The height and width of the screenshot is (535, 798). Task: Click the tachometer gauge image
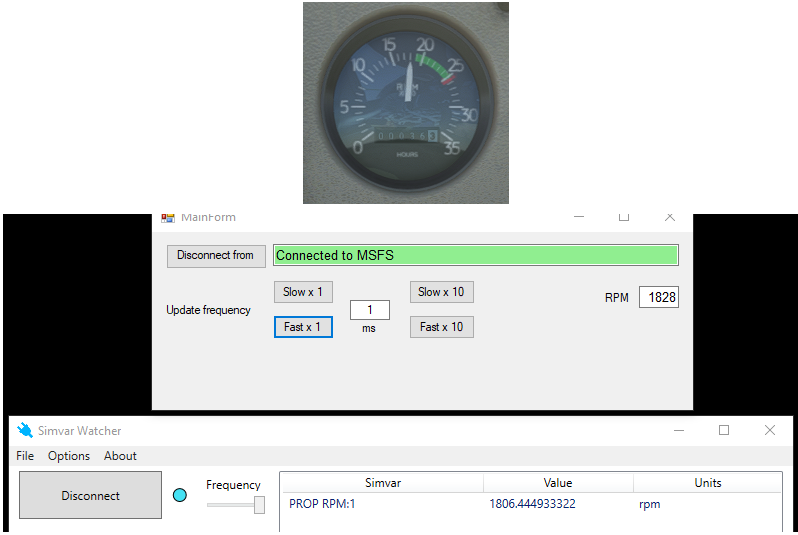[x=405, y=102]
